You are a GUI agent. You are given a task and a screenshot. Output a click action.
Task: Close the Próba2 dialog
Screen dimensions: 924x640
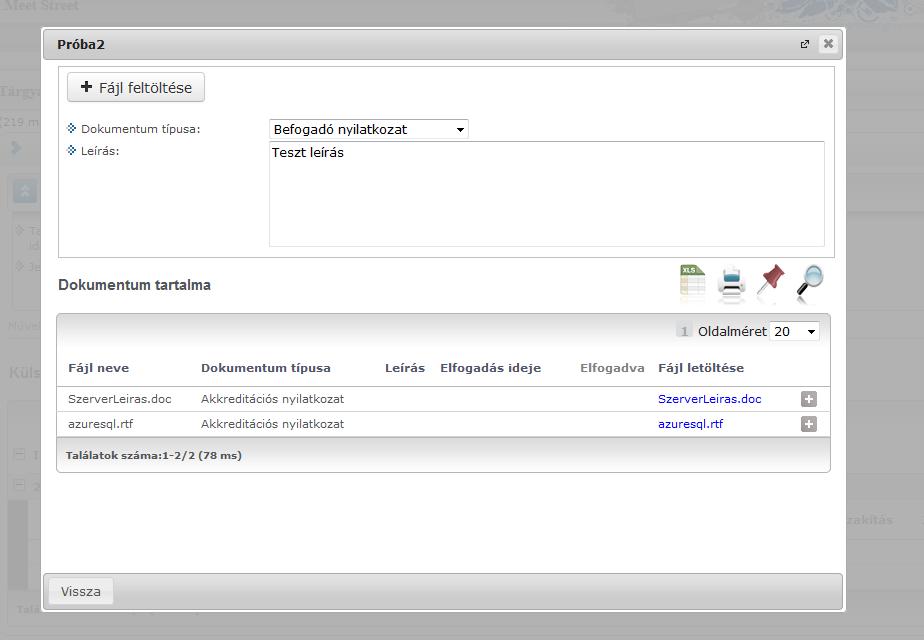tap(828, 44)
